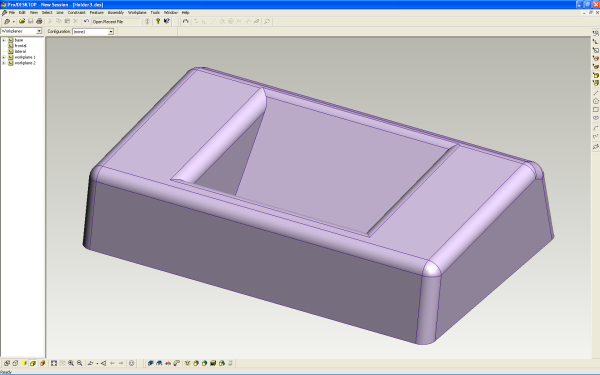Click the Select Constraints tool in right toolbar
The height and width of the screenshot is (375, 600).
coord(595,42)
